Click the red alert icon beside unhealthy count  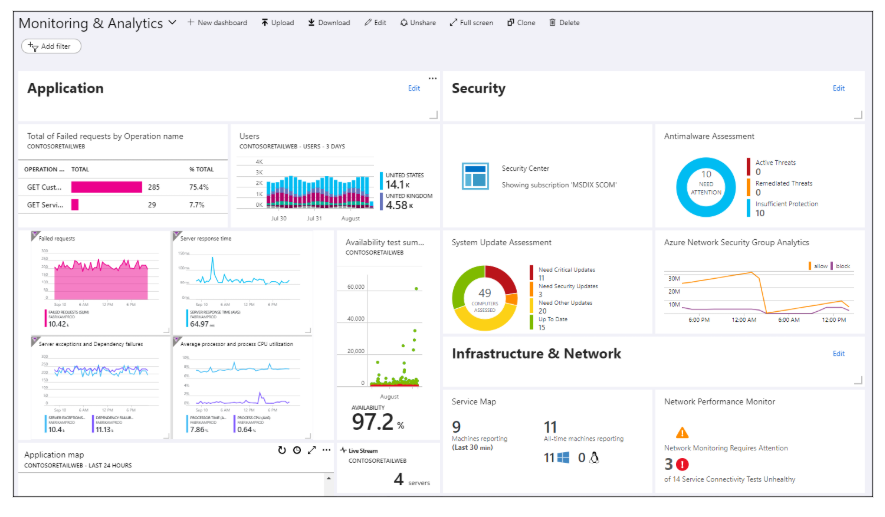click(682, 464)
